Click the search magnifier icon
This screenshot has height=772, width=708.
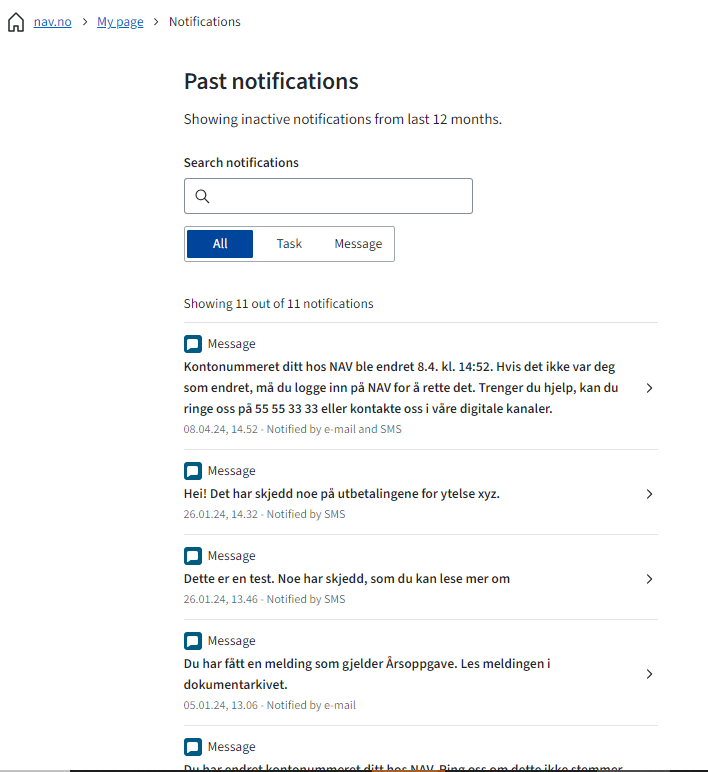pyautogui.click(x=202, y=196)
